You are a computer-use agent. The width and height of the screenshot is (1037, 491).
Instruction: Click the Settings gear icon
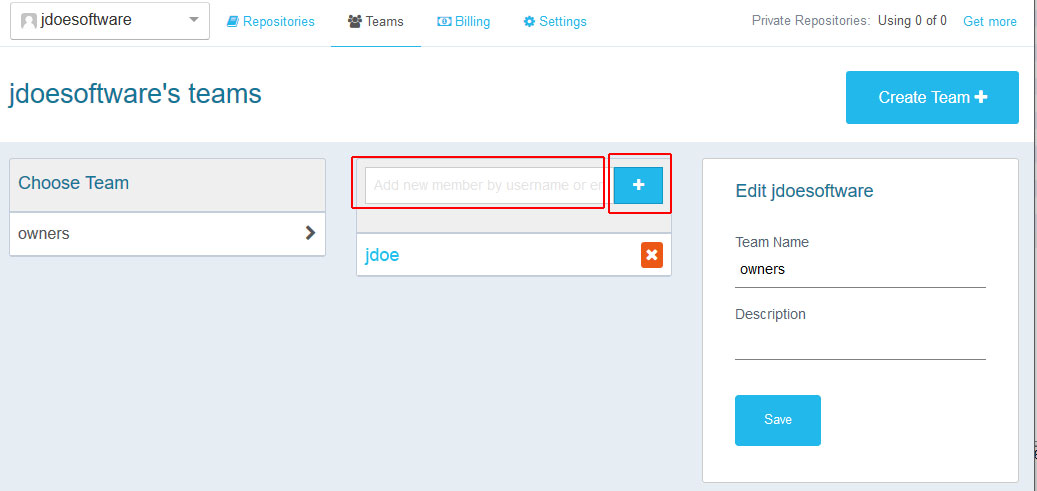pos(529,21)
